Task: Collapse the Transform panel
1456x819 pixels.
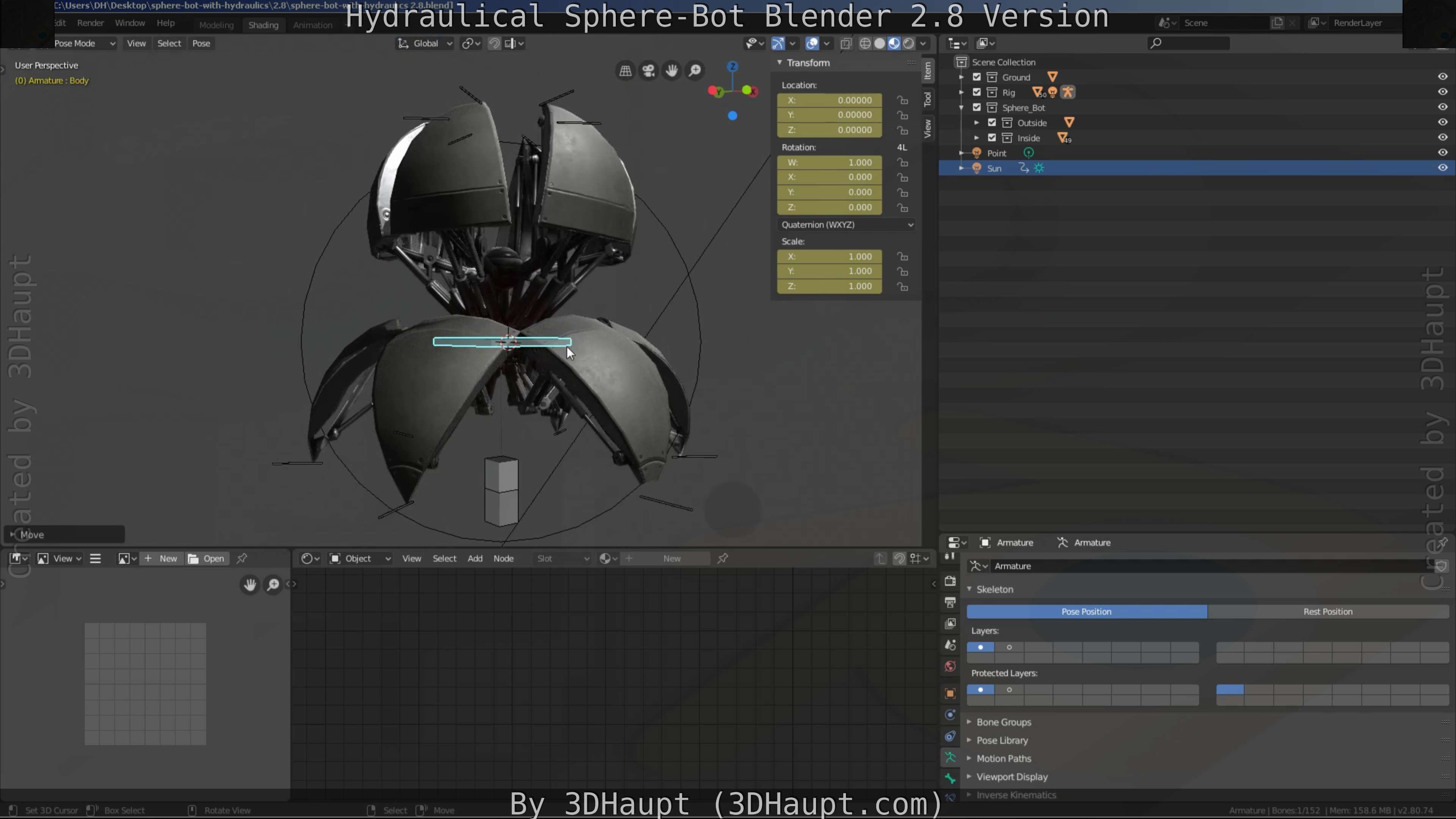Action: pyautogui.click(x=780, y=63)
